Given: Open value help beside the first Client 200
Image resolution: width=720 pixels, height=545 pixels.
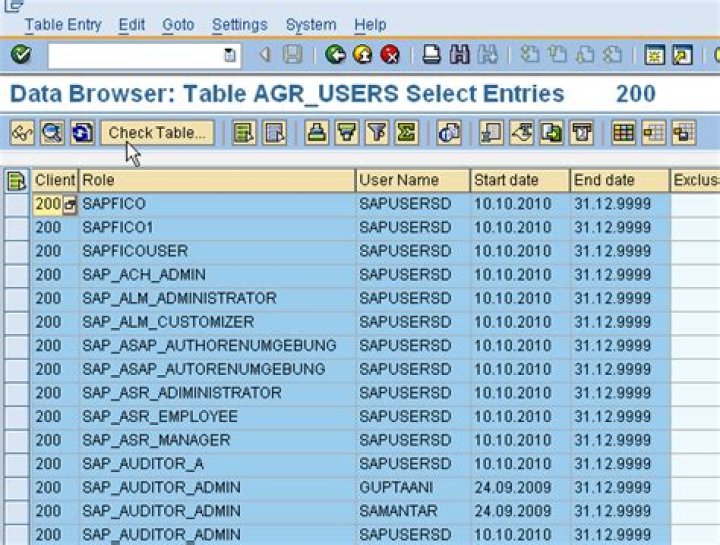Looking at the screenshot, I should 69,204.
